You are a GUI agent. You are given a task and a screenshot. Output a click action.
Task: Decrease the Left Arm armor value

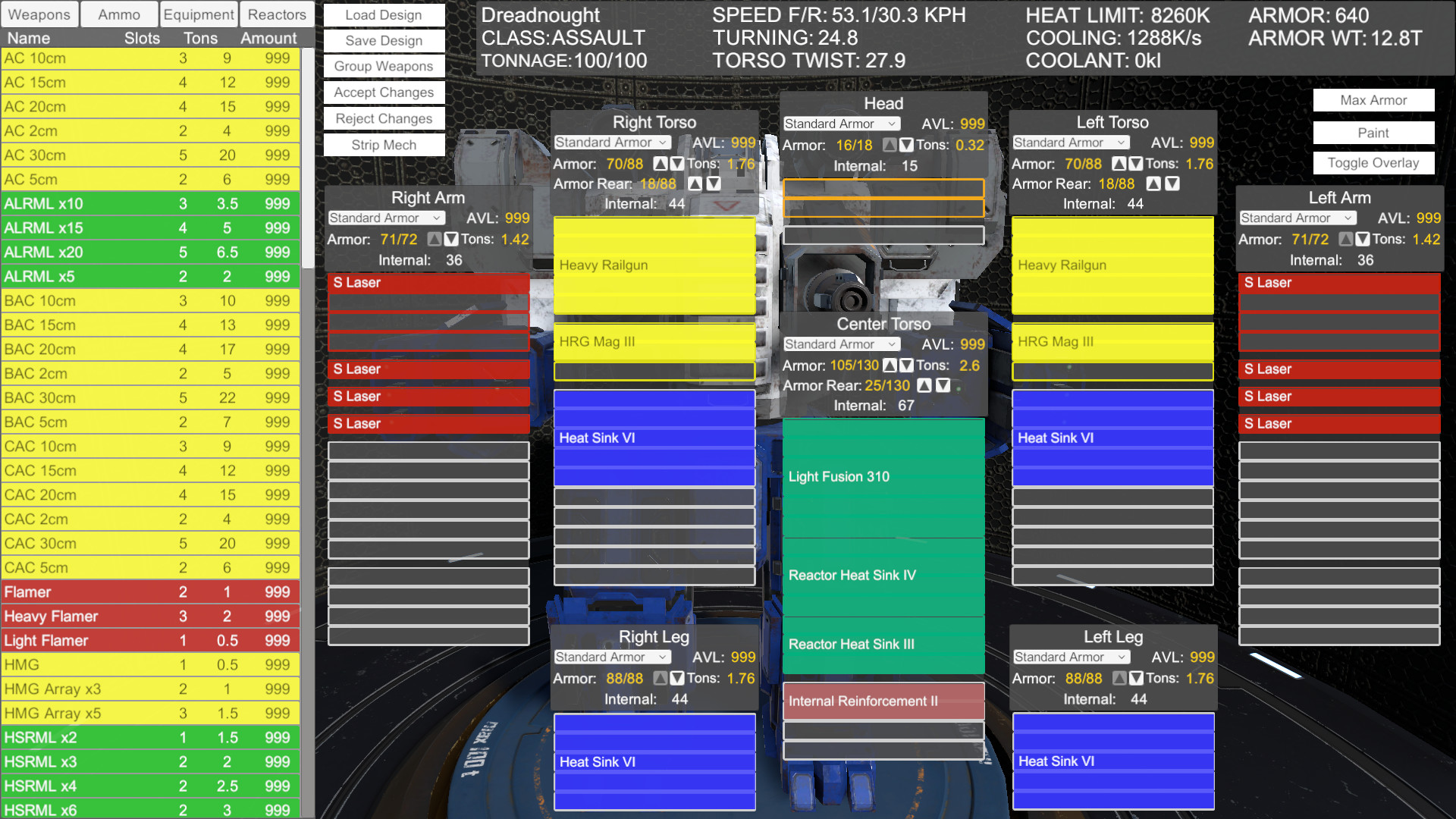coord(1363,239)
